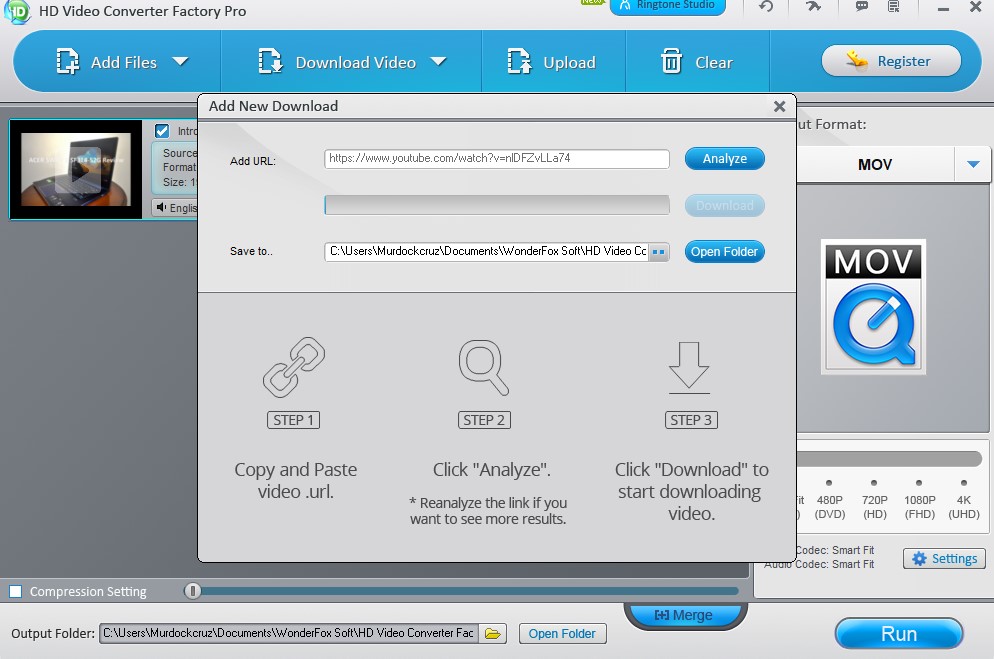Screen dimensions: 994x659
Task: Close the Add New Download dialog
Action: [780, 106]
